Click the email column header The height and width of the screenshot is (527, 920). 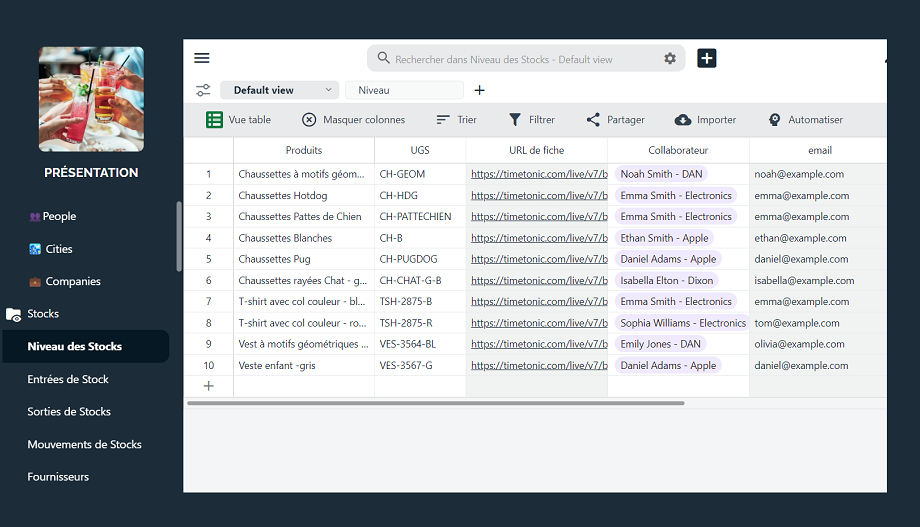[820, 150]
